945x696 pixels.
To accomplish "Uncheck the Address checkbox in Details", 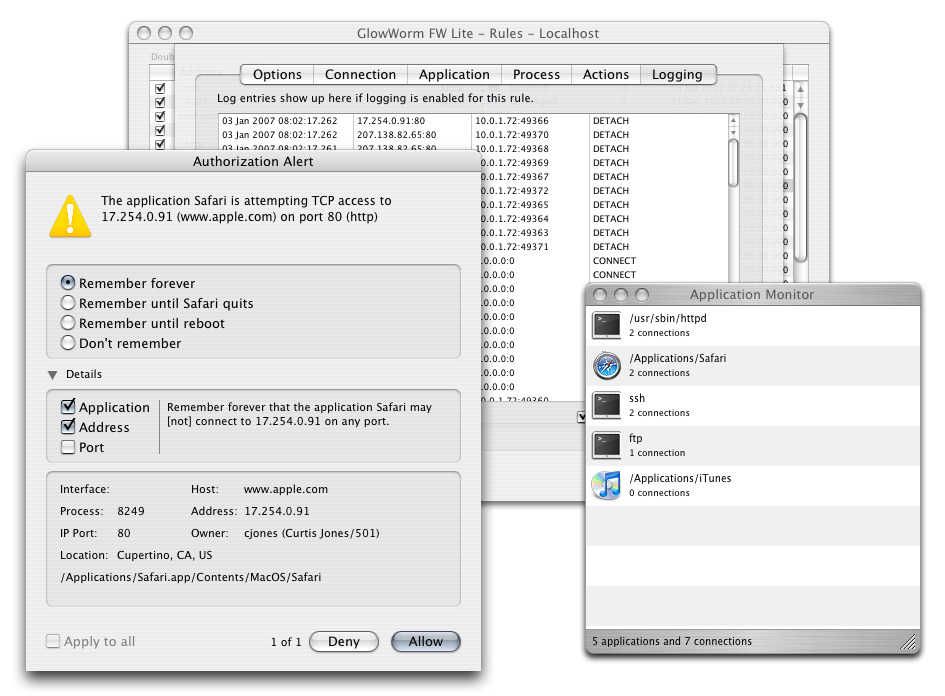I will point(68,427).
